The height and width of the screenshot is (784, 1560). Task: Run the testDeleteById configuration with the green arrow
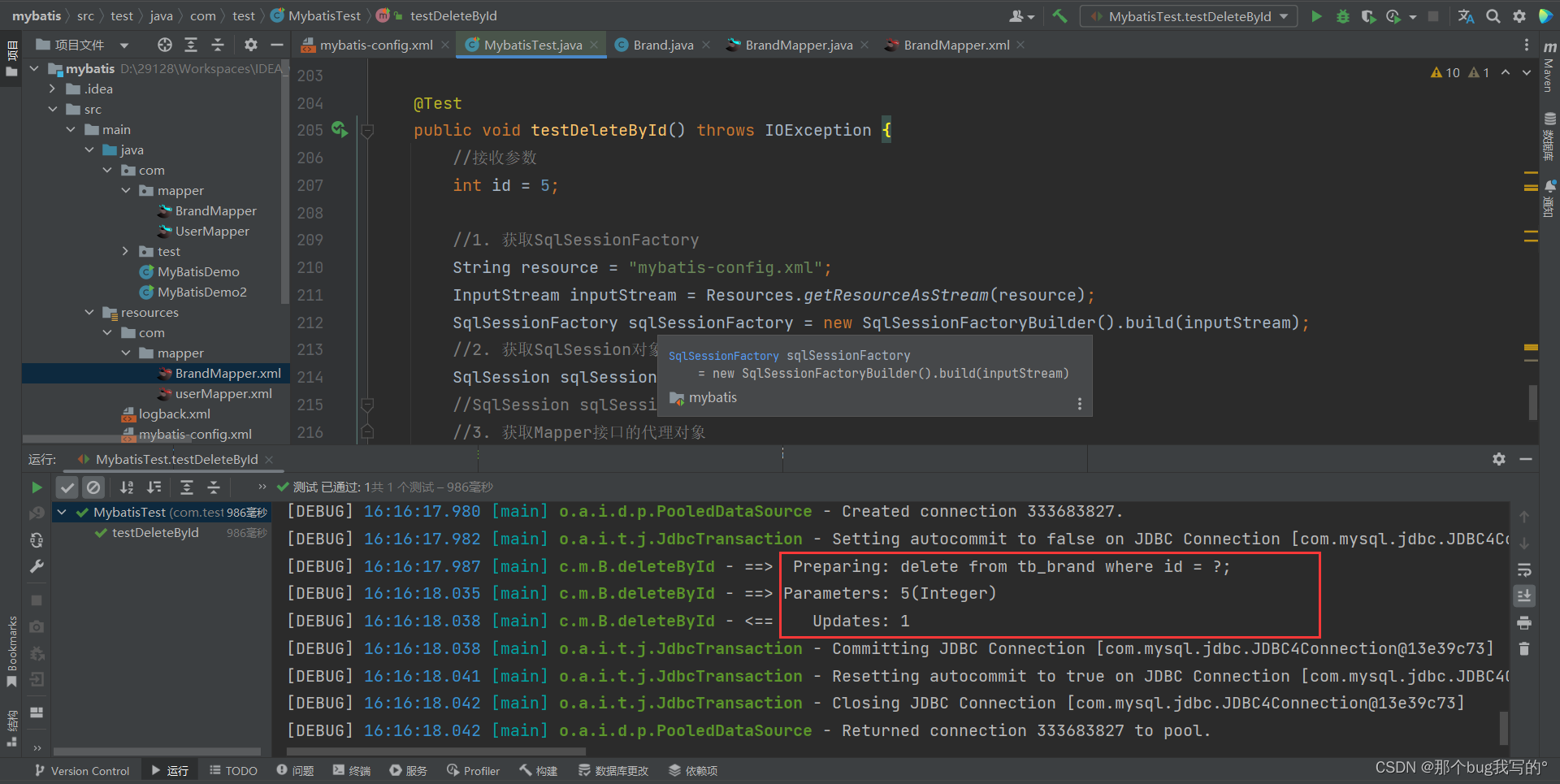click(1316, 16)
